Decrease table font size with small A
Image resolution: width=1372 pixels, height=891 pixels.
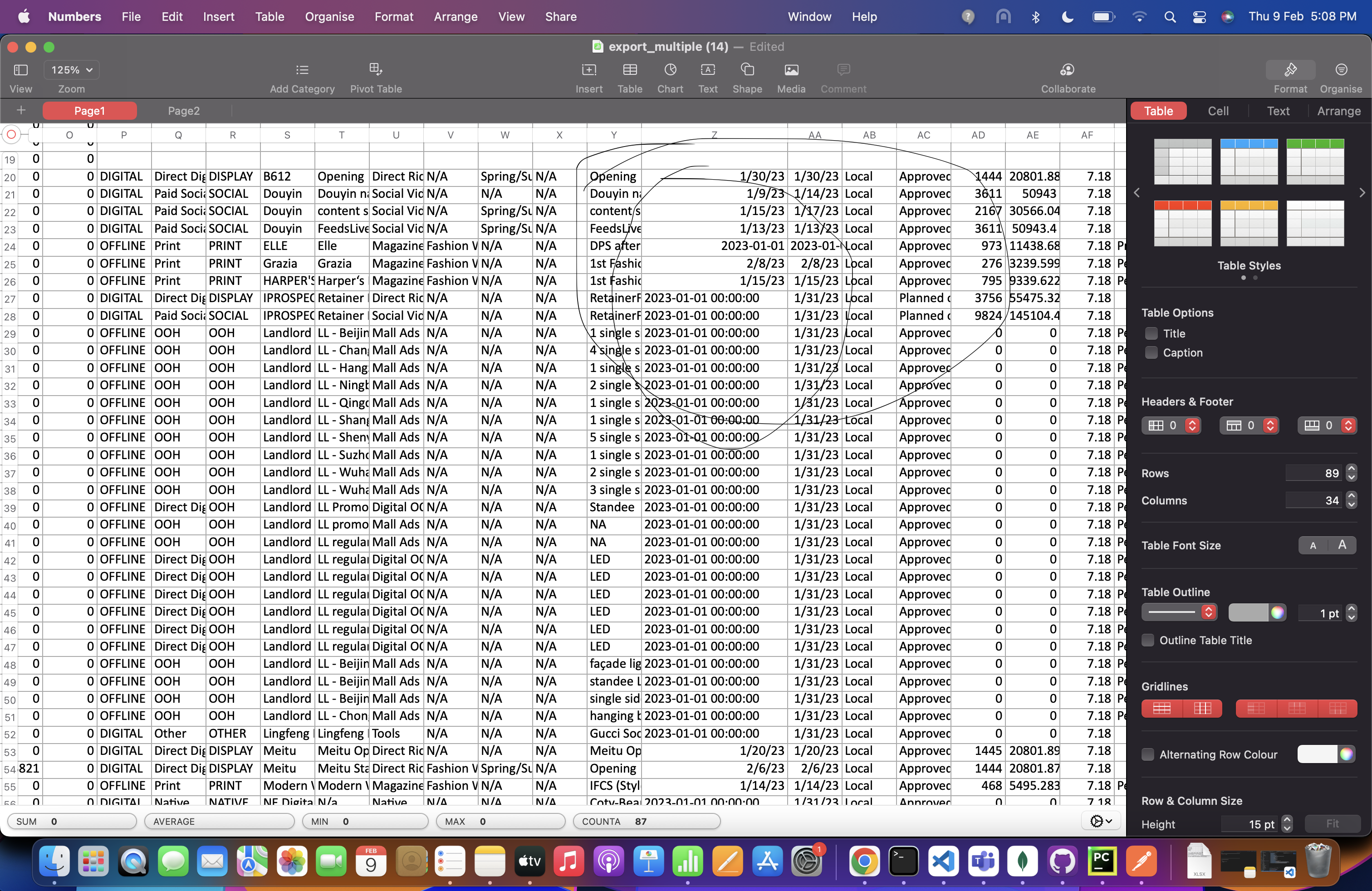[x=1313, y=545]
